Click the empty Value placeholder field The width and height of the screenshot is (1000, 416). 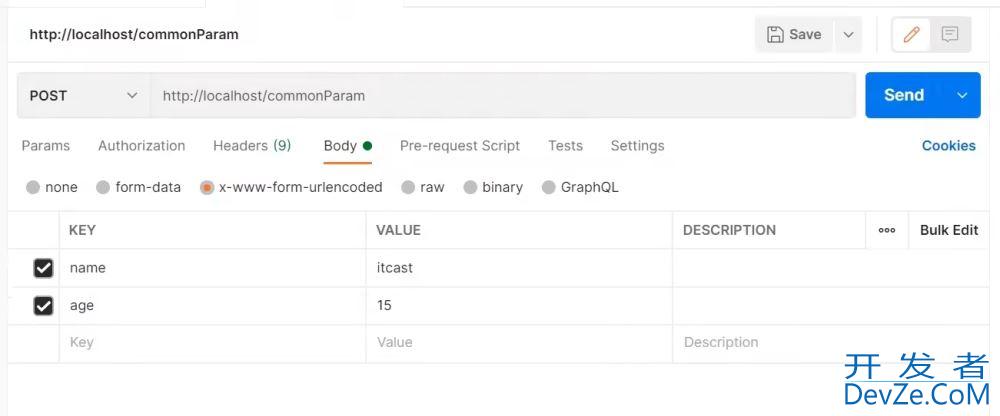pos(519,344)
